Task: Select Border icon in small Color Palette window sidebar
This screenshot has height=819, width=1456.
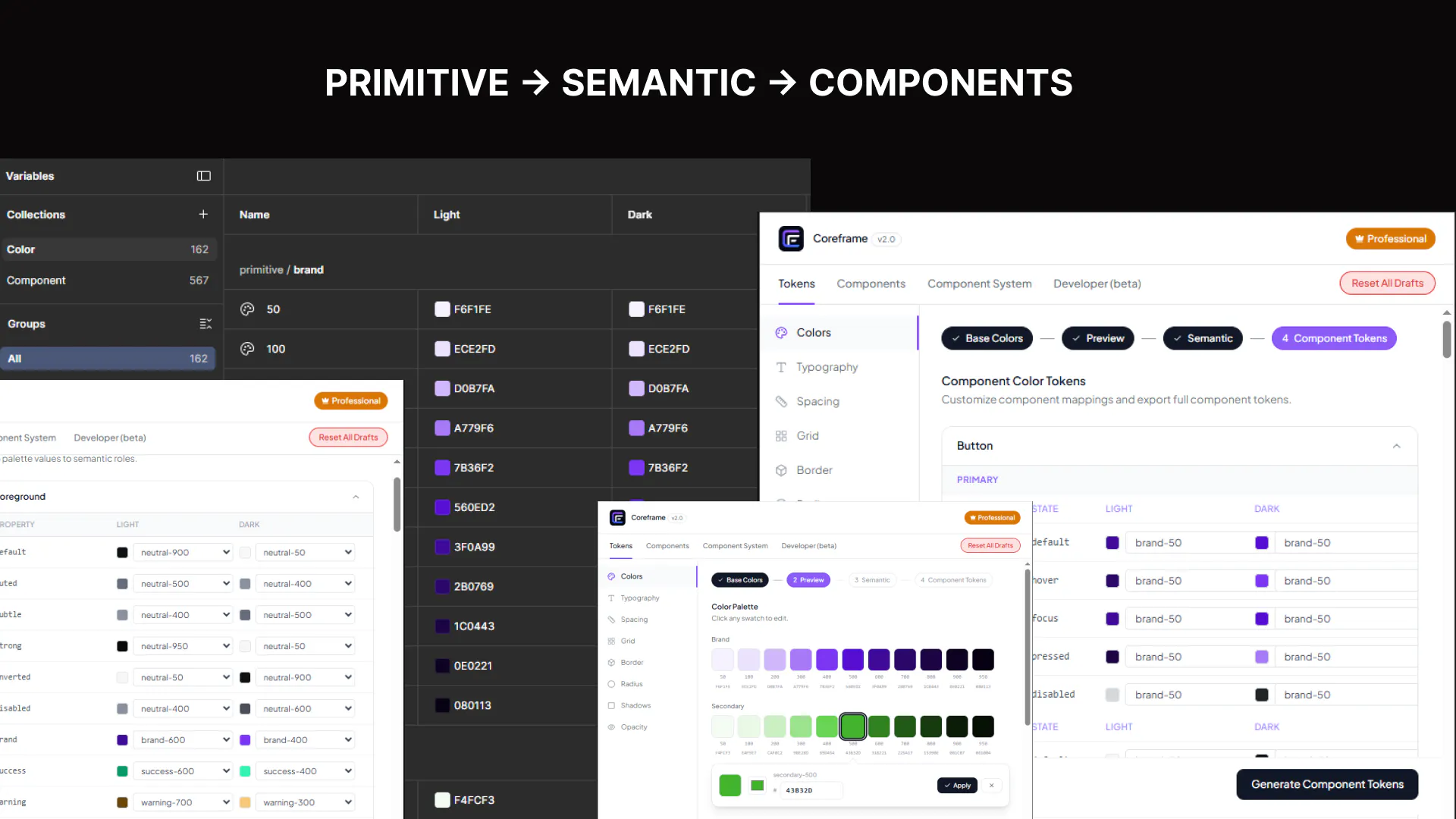Action: [611, 663]
